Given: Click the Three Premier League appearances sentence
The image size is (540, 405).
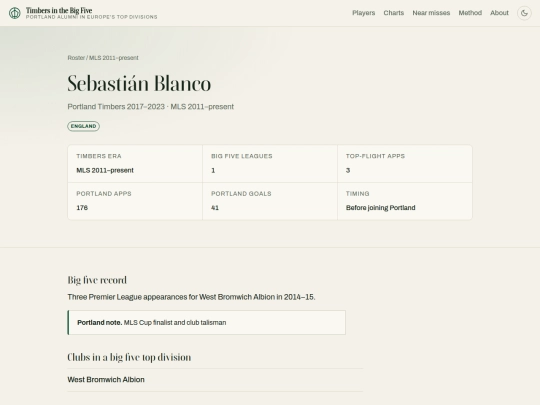Looking at the screenshot, I should [x=191, y=297].
